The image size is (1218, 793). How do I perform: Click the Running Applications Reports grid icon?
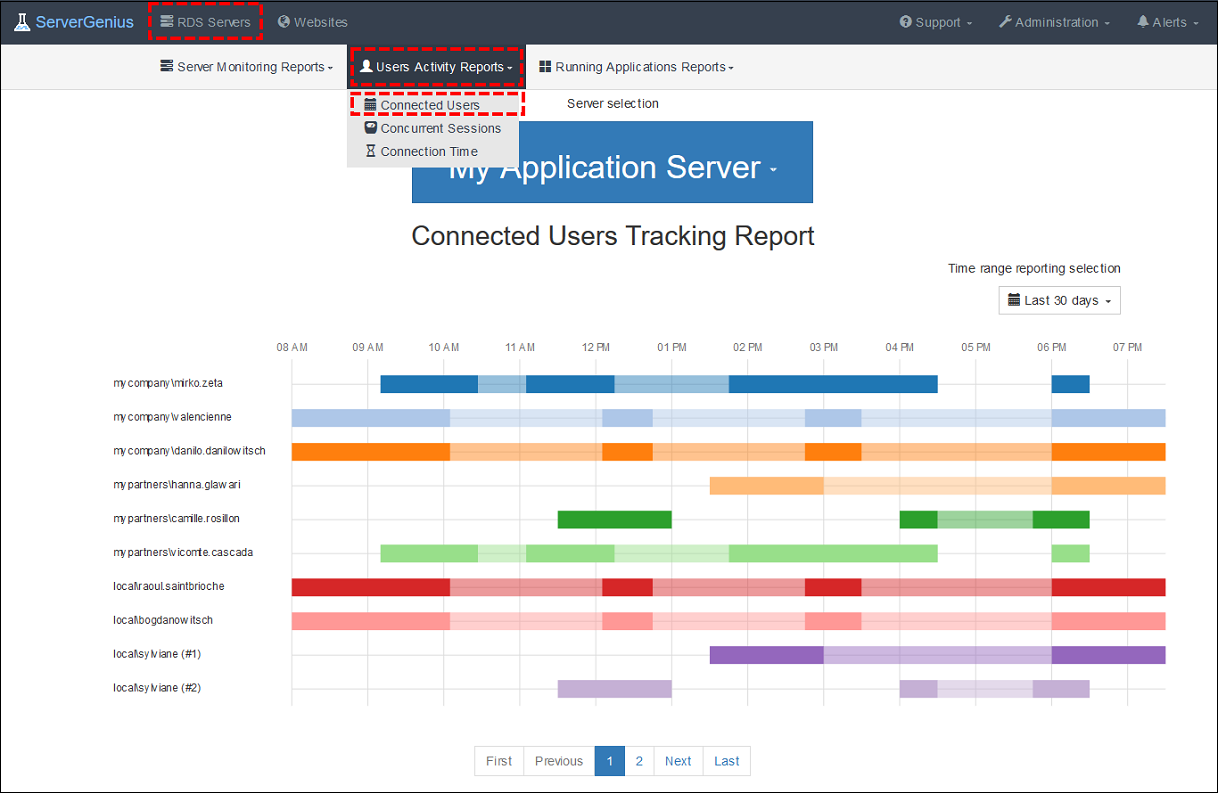[x=545, y=66]
